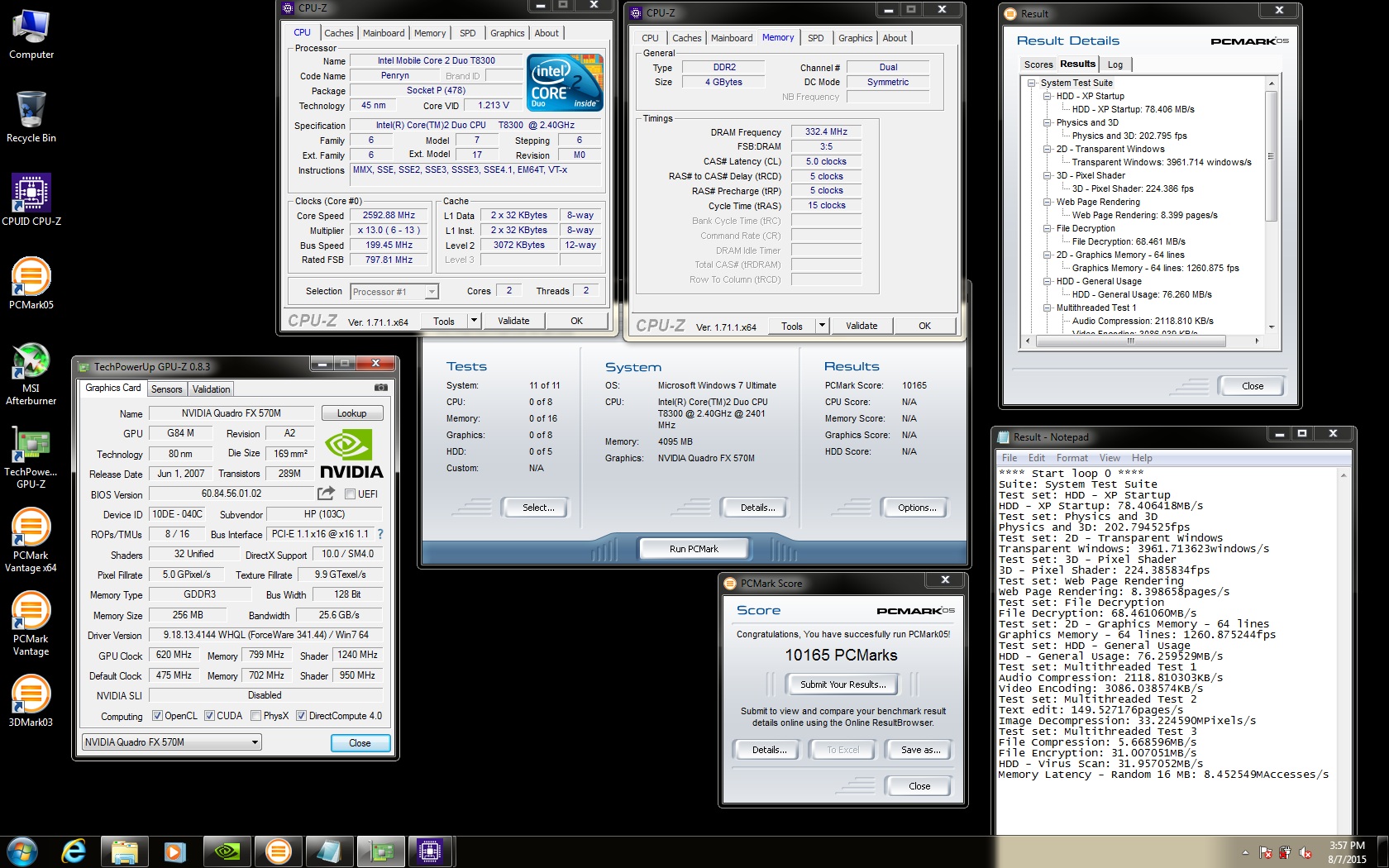This screenshot has height=868, width=1389.
Task: Click Save as... in the PCMark Score window
Action: click(920, 750)
